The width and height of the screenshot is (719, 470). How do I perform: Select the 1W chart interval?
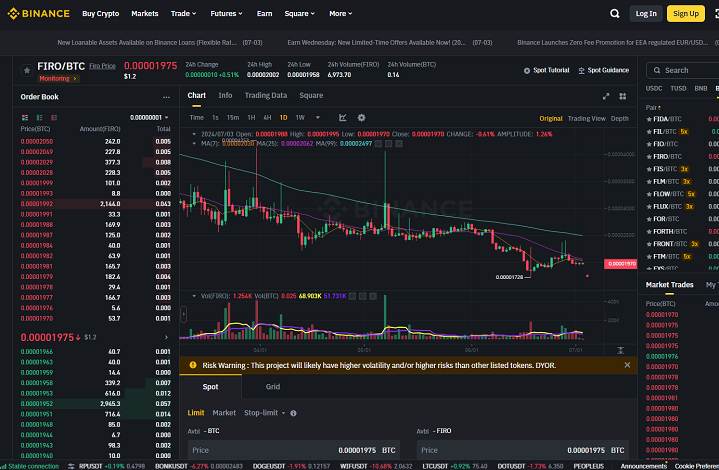[300, 118]
